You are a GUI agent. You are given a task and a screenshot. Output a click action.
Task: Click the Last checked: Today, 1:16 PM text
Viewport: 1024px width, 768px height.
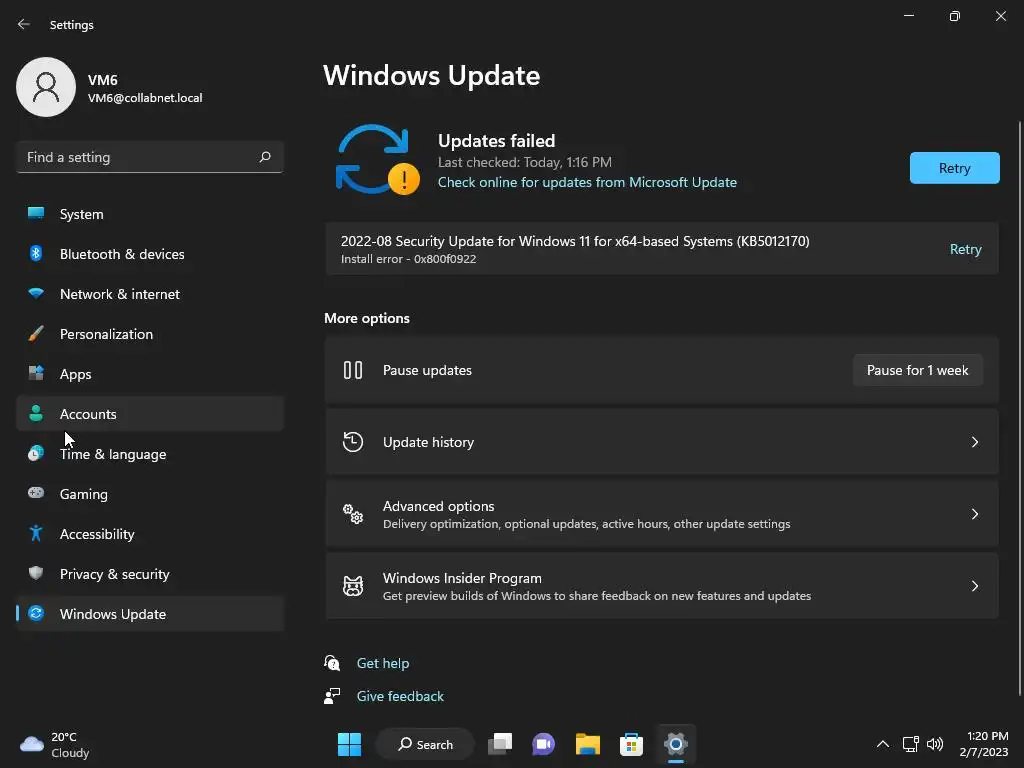click(524, 162)
